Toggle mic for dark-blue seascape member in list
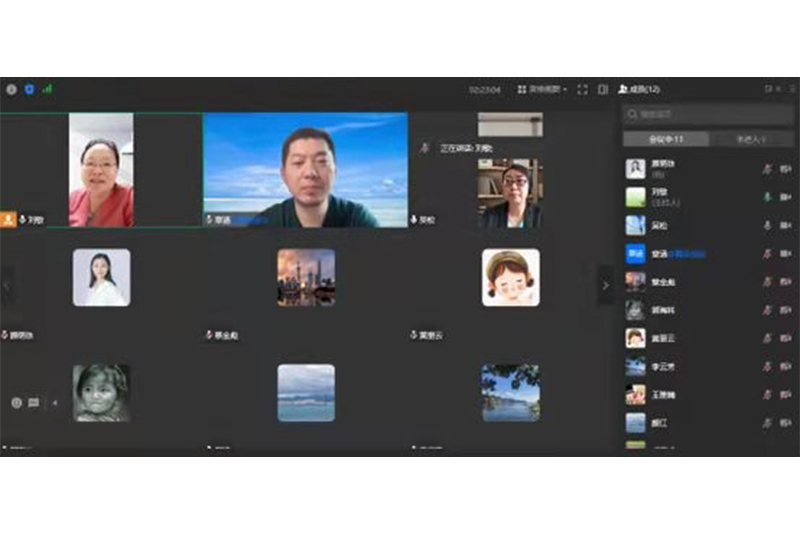 pyautogui.click(x=767, y=366)
